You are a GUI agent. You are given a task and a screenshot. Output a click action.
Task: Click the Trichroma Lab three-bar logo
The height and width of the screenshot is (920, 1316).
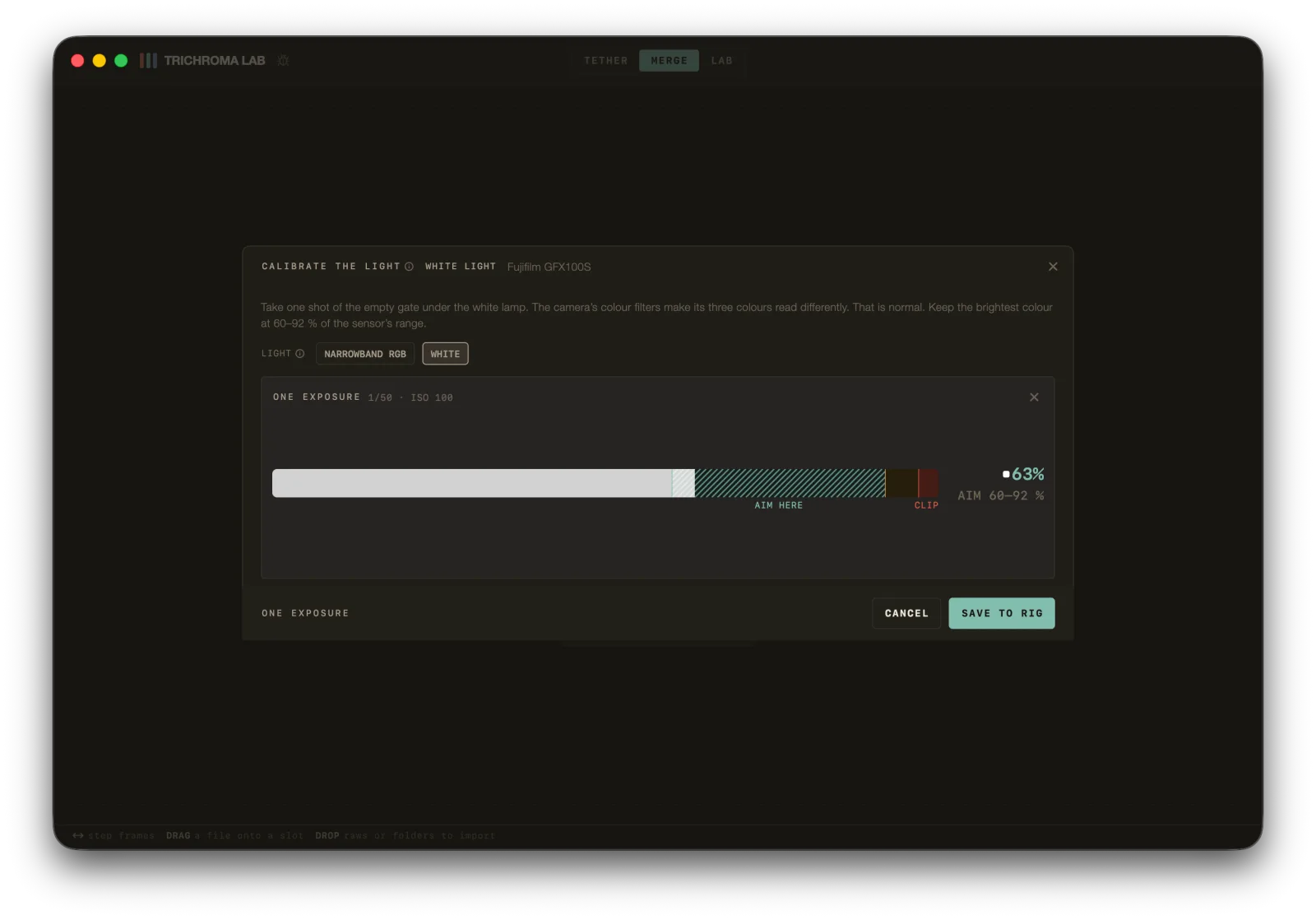coord(148,61)
